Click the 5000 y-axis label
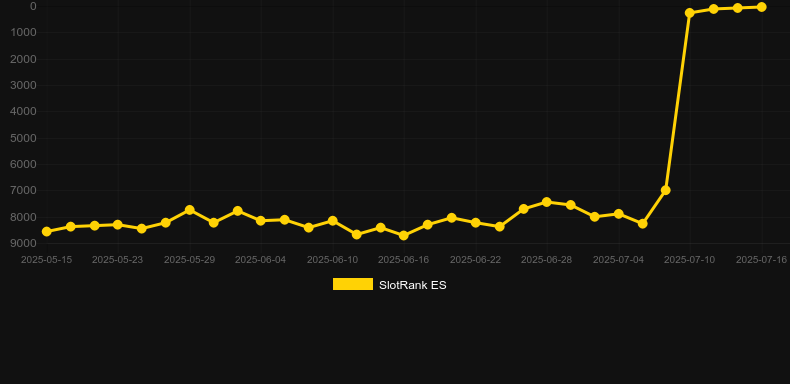790x384 pixels. (23, 138)
